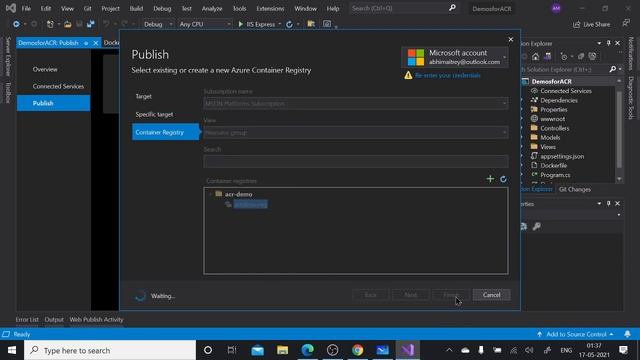640x360 pixels.
Task: Open the Debug configuration dropdown
Action: point(158,24)
